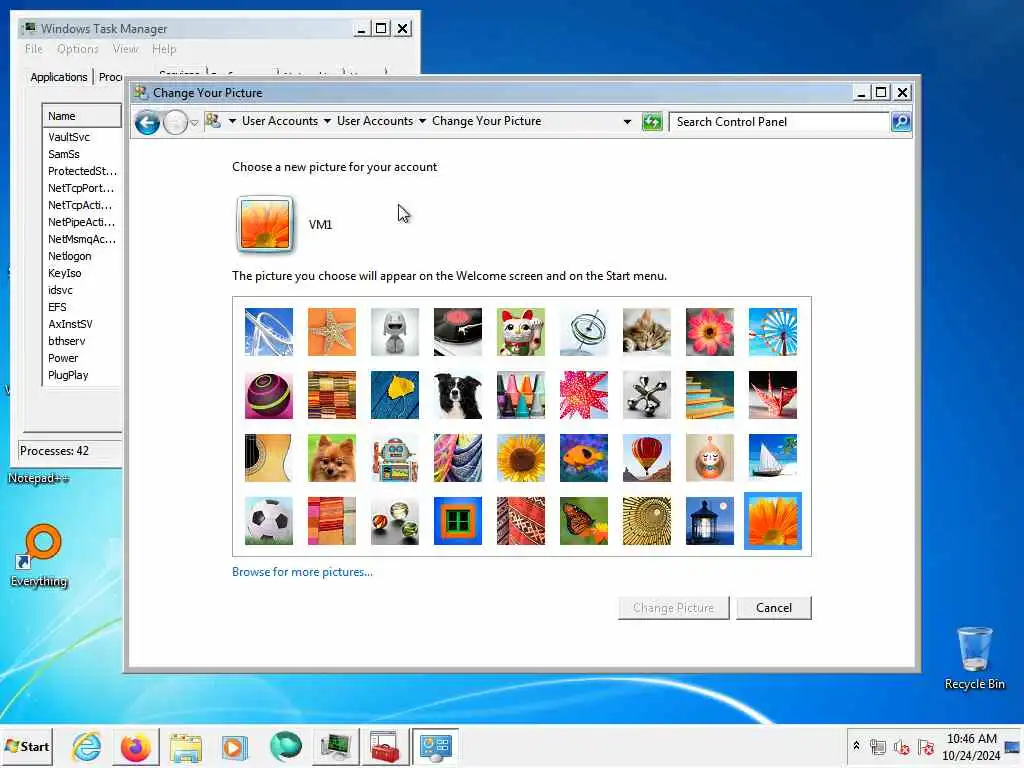
Task: Launch Internet Explorer from the taskbar
Action: 87,747
